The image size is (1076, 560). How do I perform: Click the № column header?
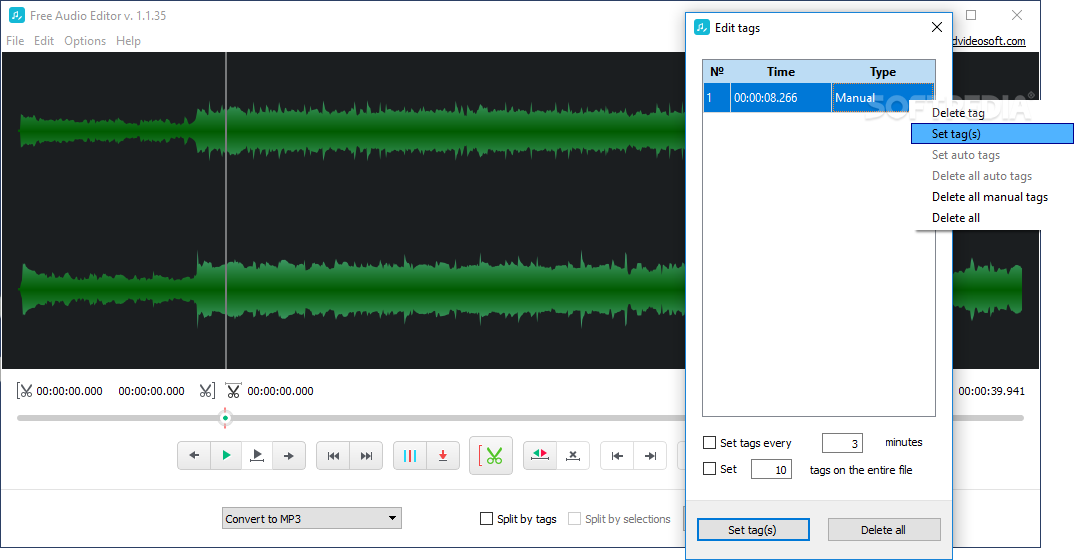pos(717,72)
